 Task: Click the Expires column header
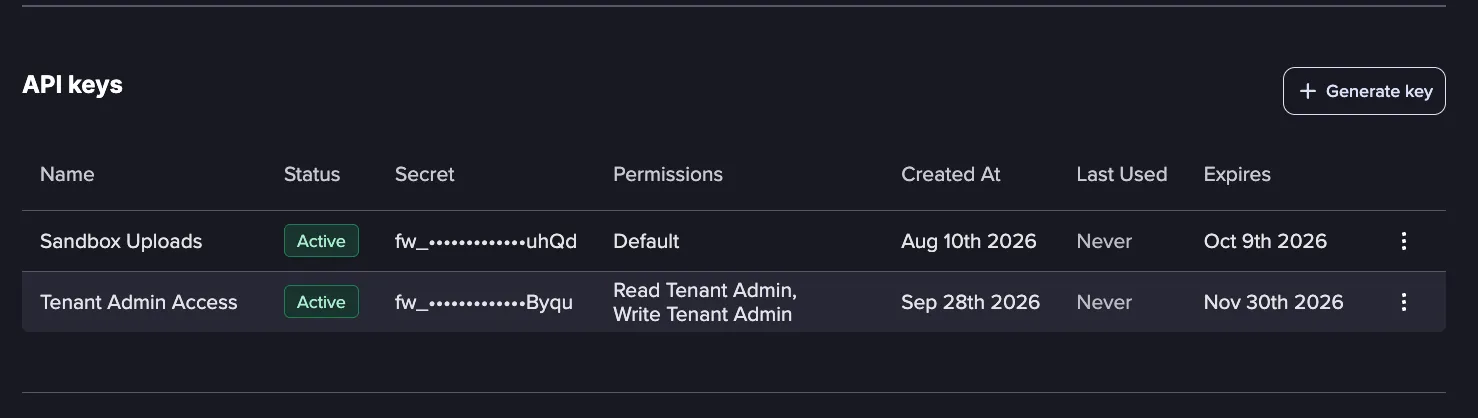click(x=1237, y=174)
